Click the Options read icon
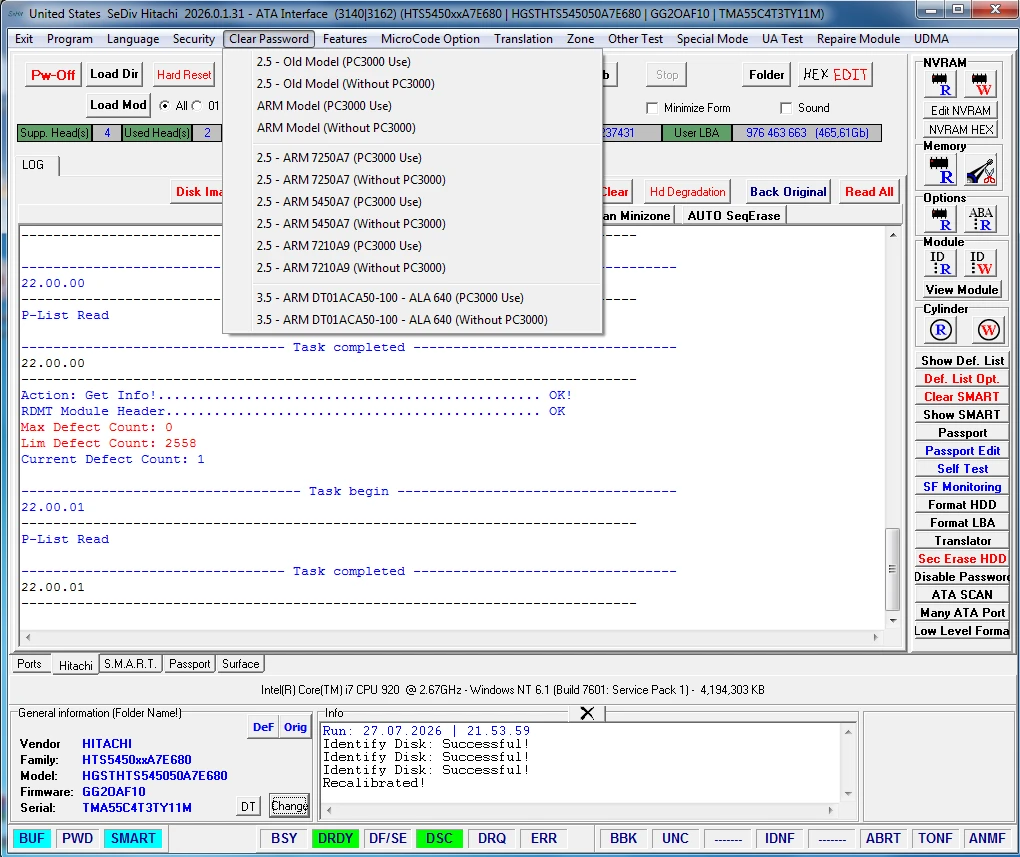Viewport: 1020px width, 857px height. (x=940, y=219)
